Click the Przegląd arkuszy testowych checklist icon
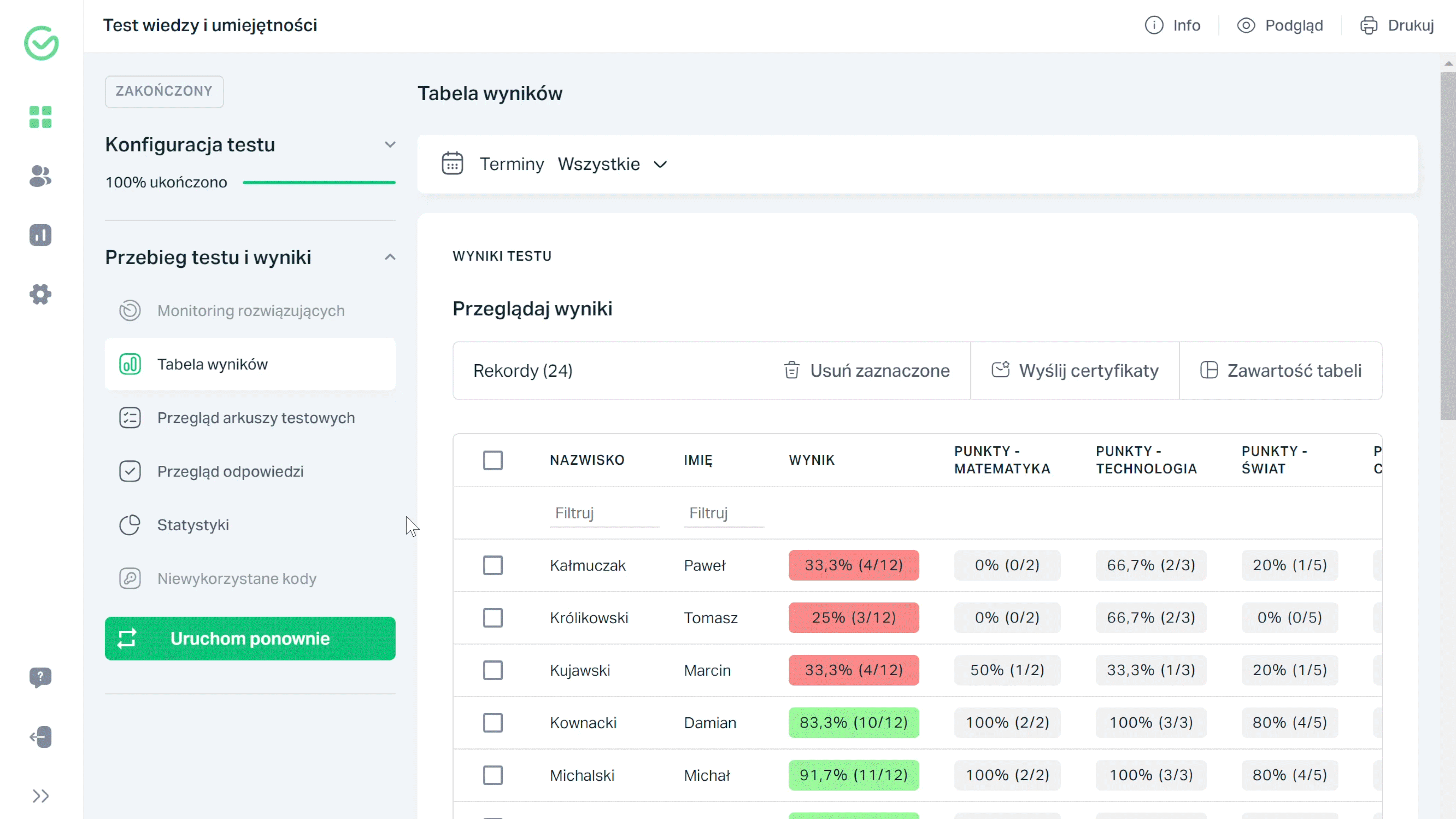This screenshot has width=1456, height=819. pos(130,418)
